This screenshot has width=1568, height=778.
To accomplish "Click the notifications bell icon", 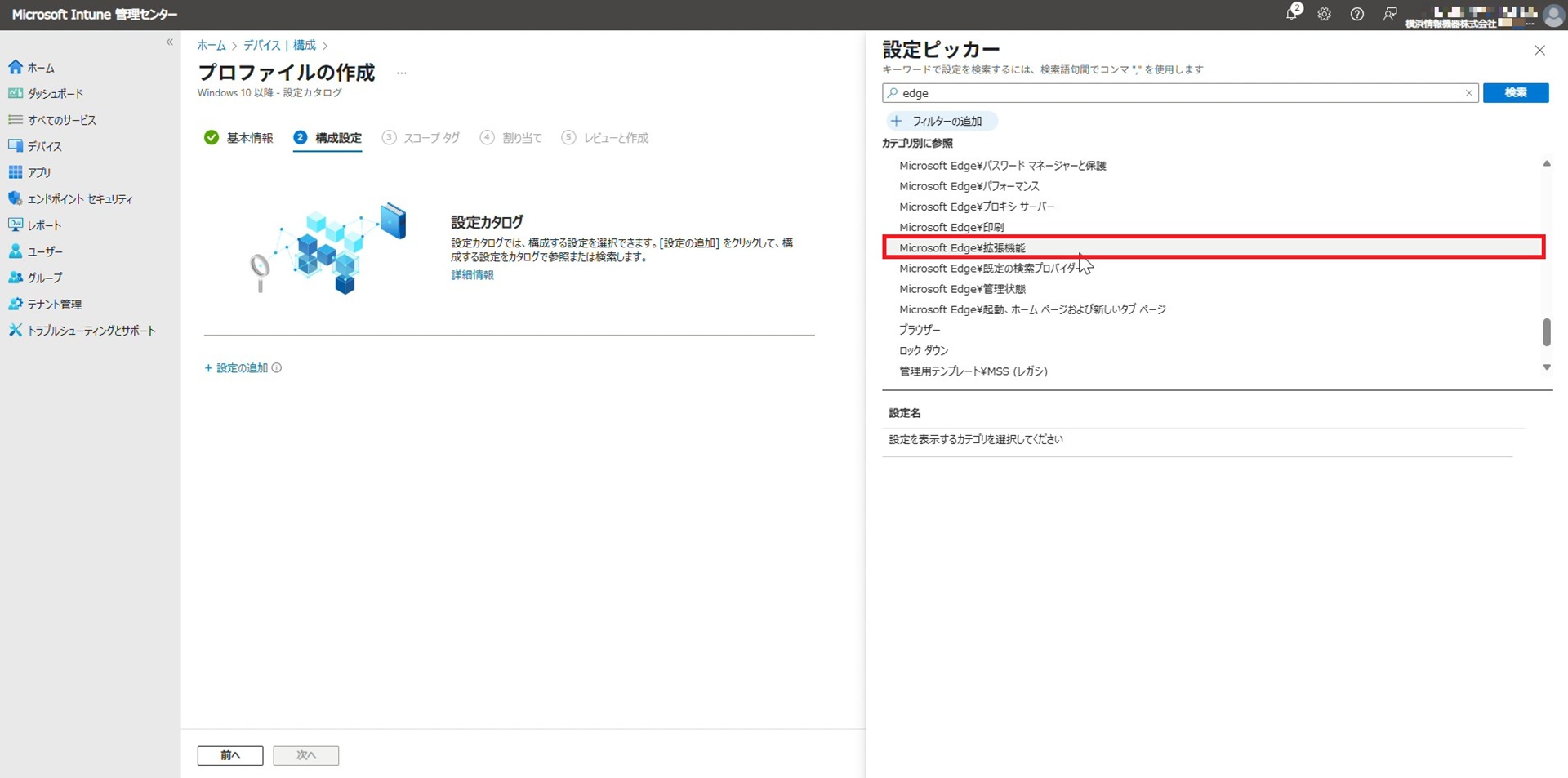I will pos(1291,14).
